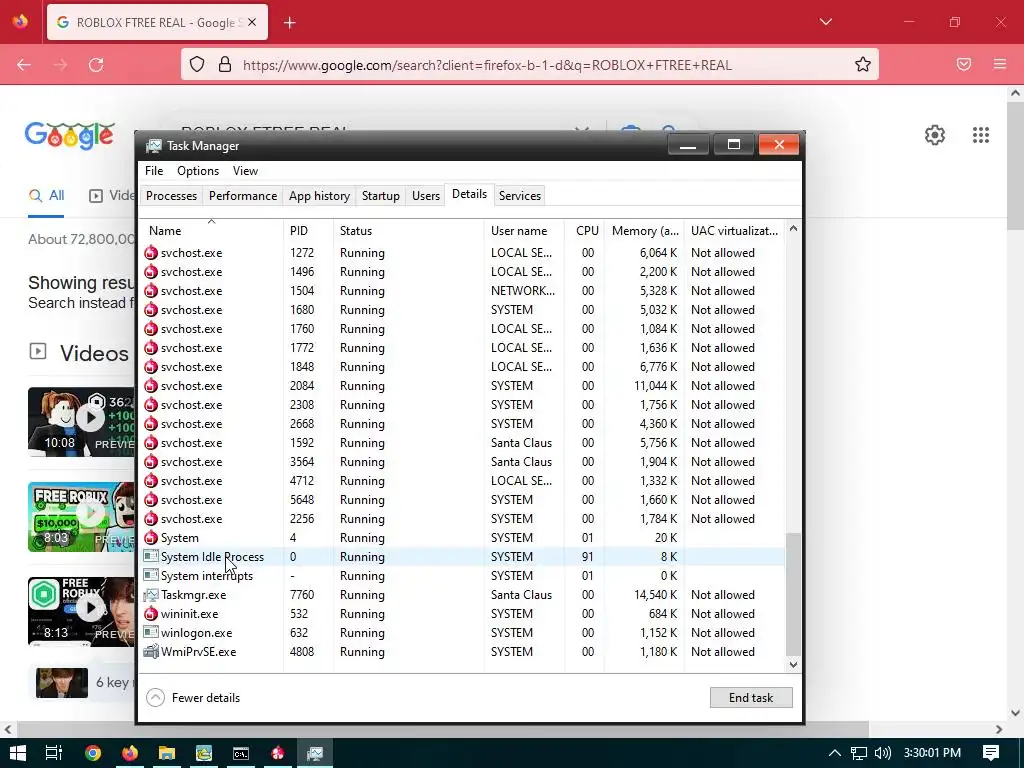
Task: Click the Firefox reload page icon
Action: (x=96, y=65)
